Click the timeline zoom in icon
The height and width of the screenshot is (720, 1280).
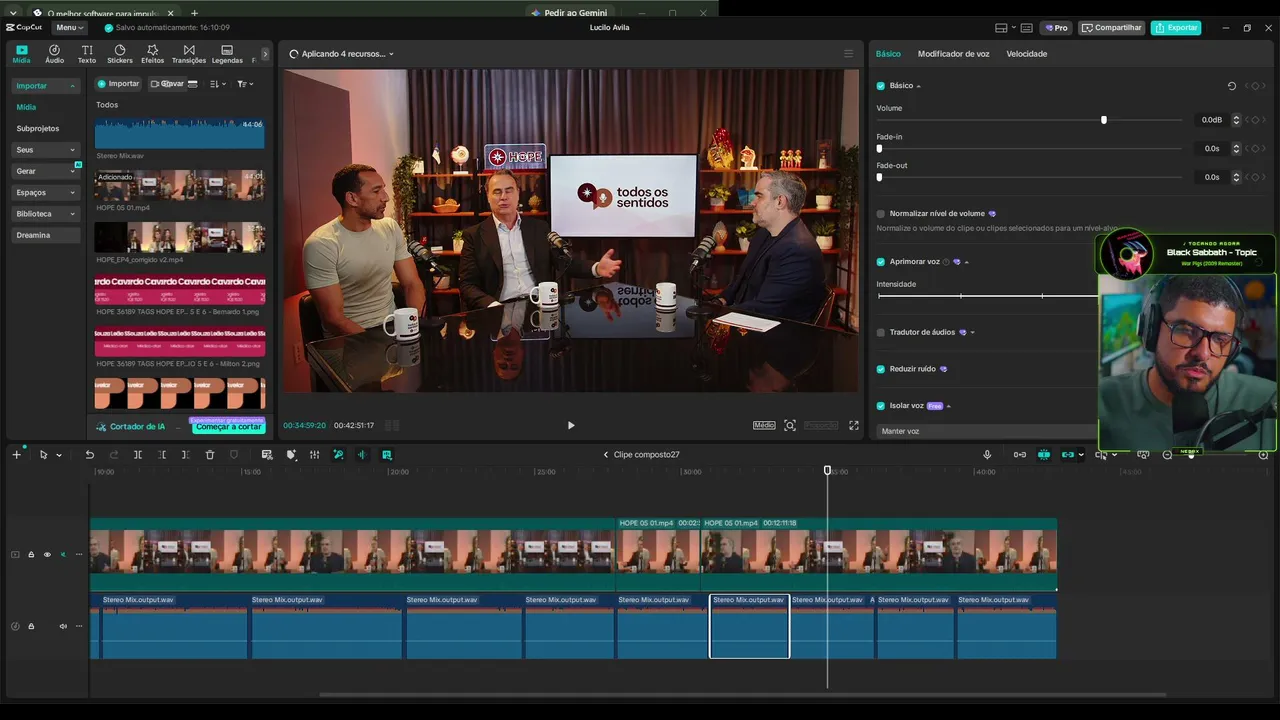pos(1263,455)
